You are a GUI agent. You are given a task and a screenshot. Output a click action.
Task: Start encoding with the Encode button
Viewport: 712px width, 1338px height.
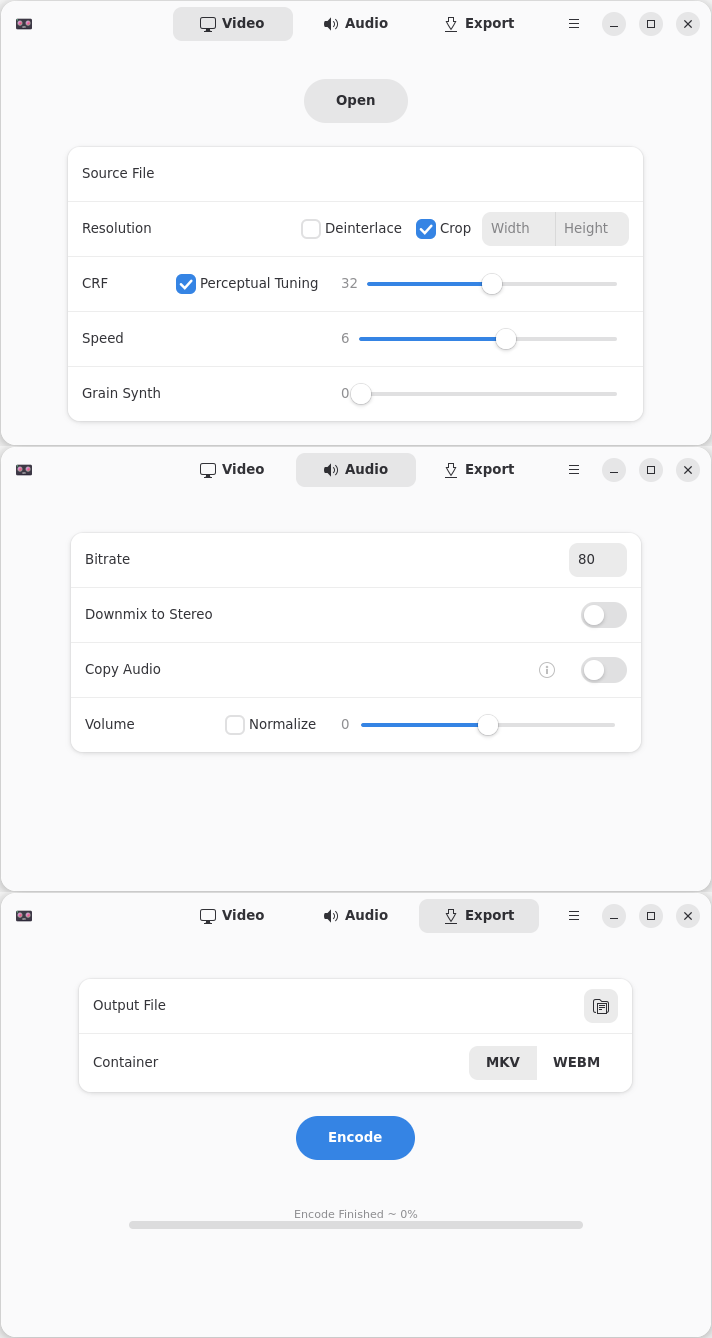[355, 1138]
